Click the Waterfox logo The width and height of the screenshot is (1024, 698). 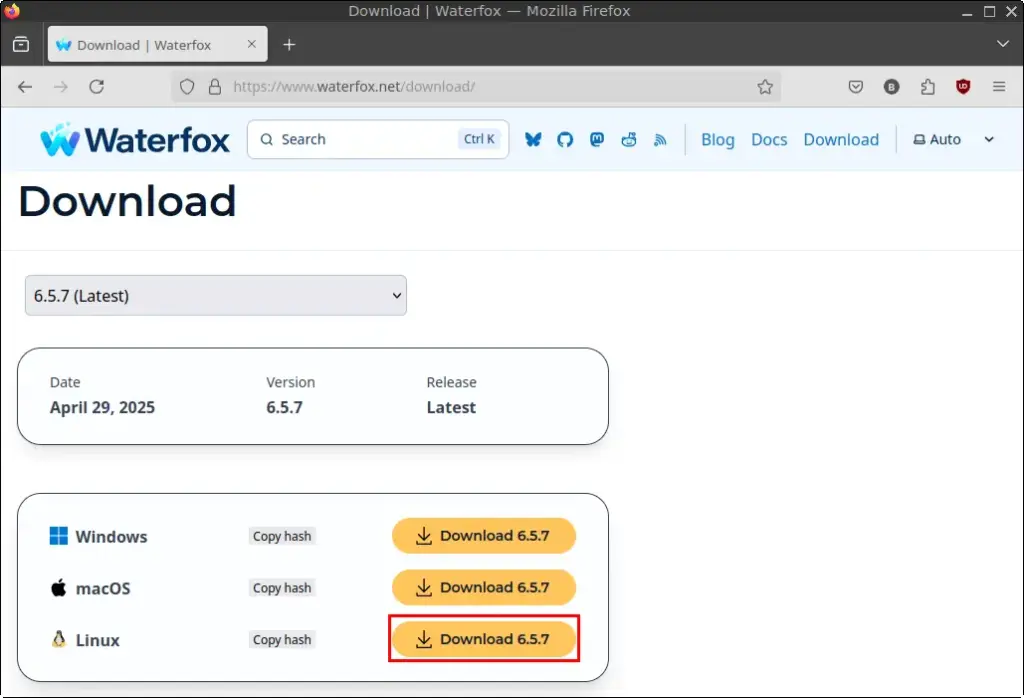135,140
